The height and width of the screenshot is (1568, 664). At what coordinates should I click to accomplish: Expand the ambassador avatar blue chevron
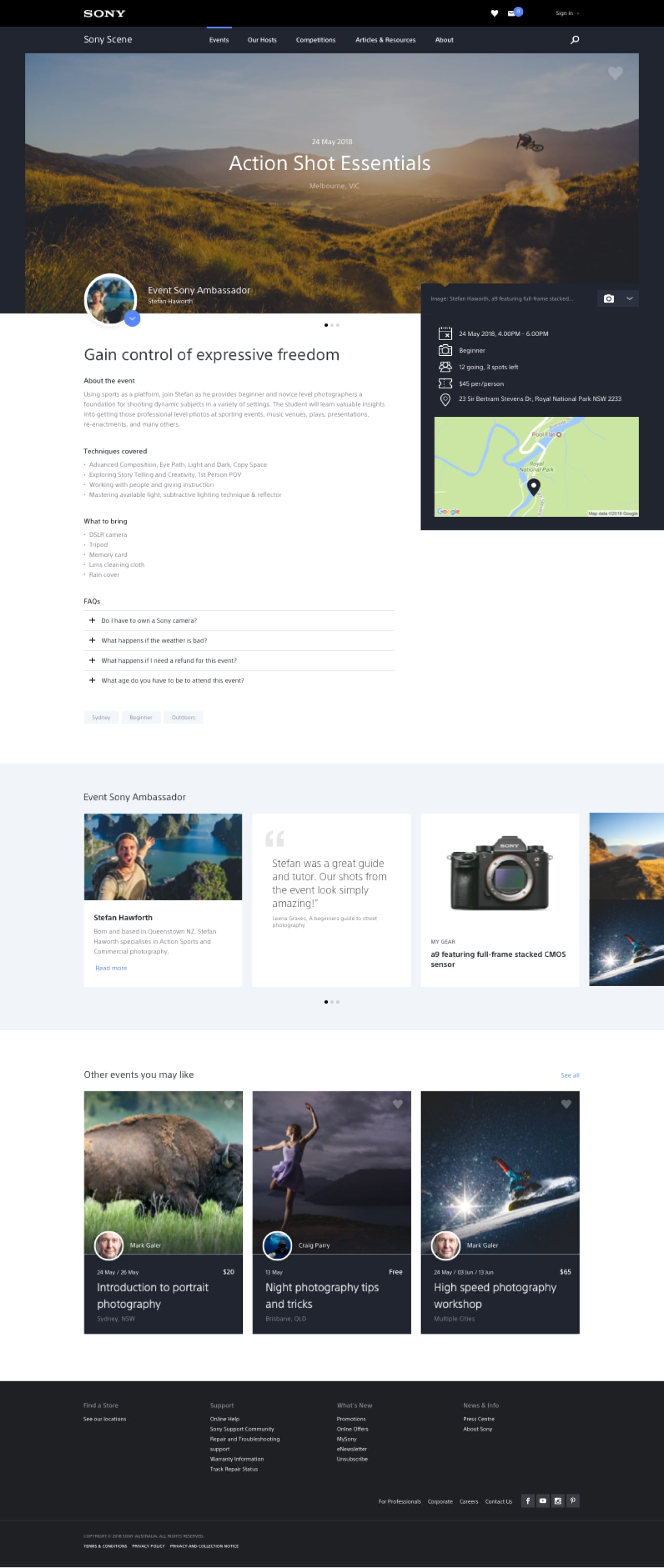[x=132, y=318]
